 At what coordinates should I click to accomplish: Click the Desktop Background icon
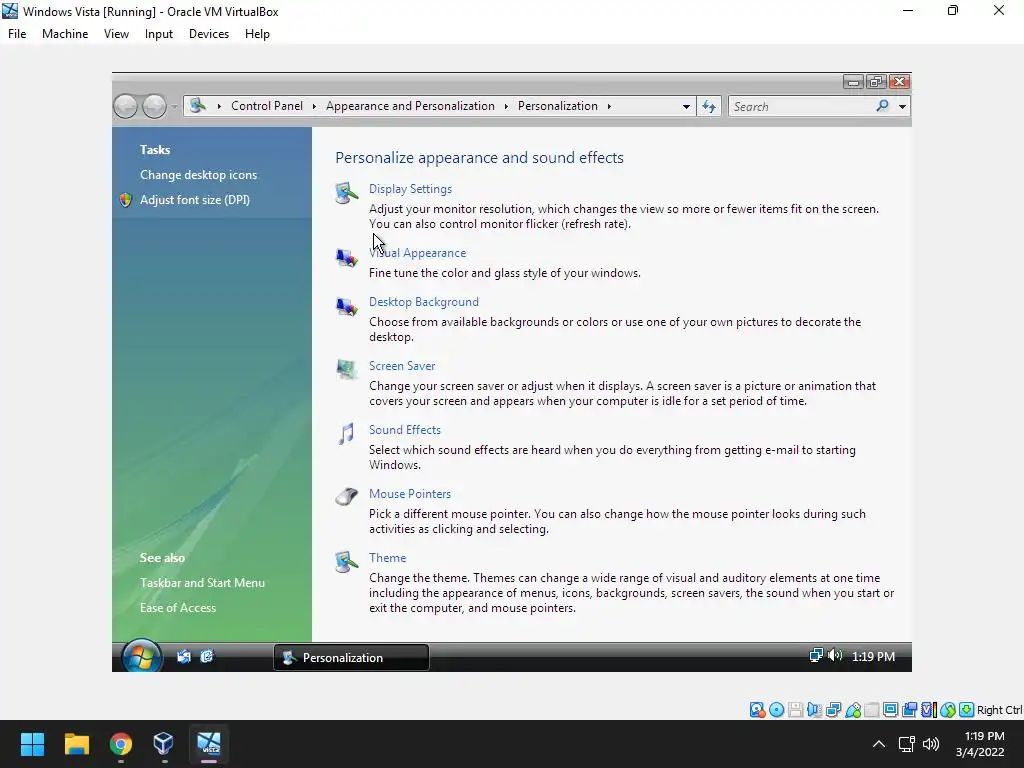[x=347, y=306]
